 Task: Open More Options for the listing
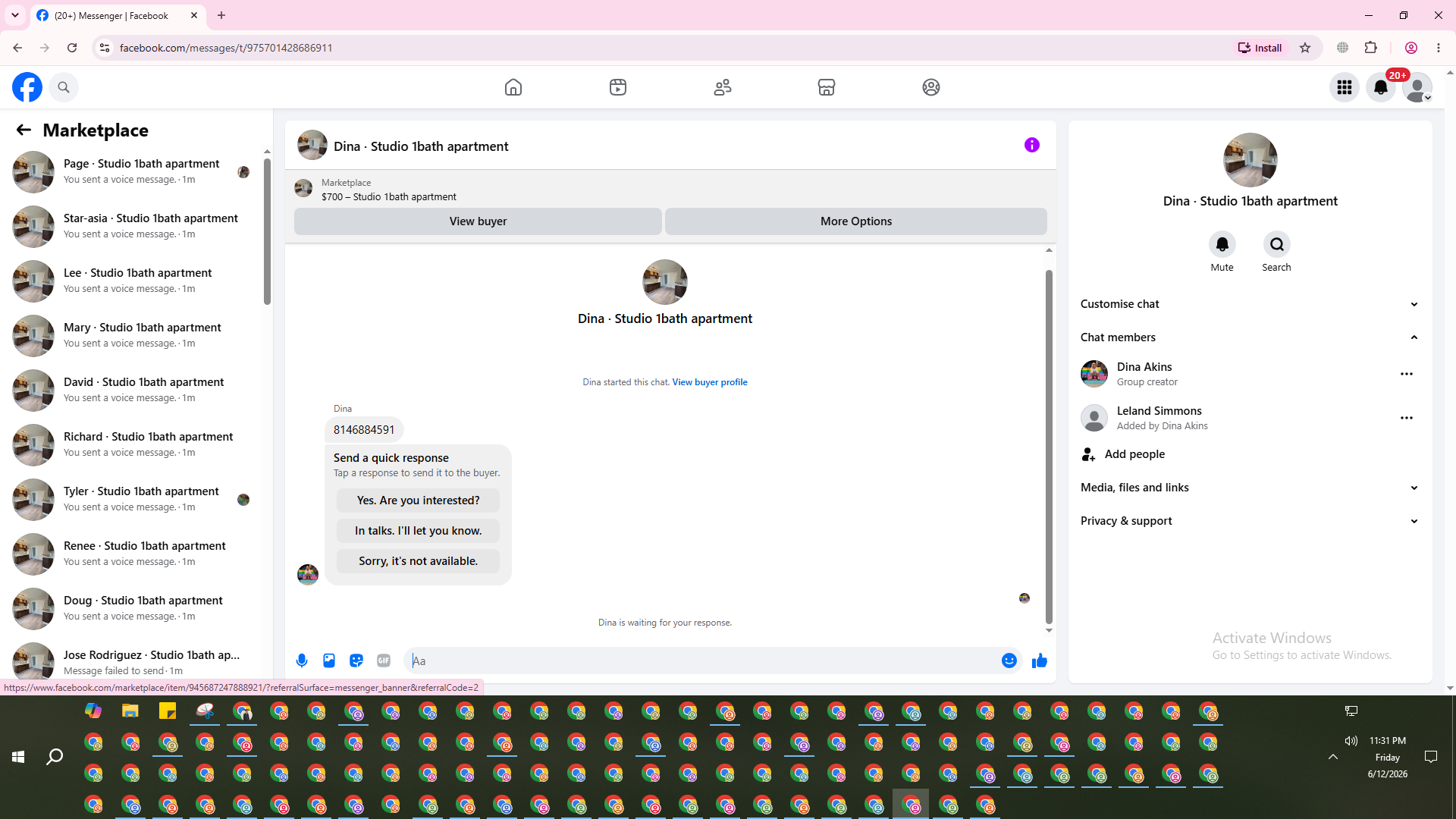pos(856,221)
